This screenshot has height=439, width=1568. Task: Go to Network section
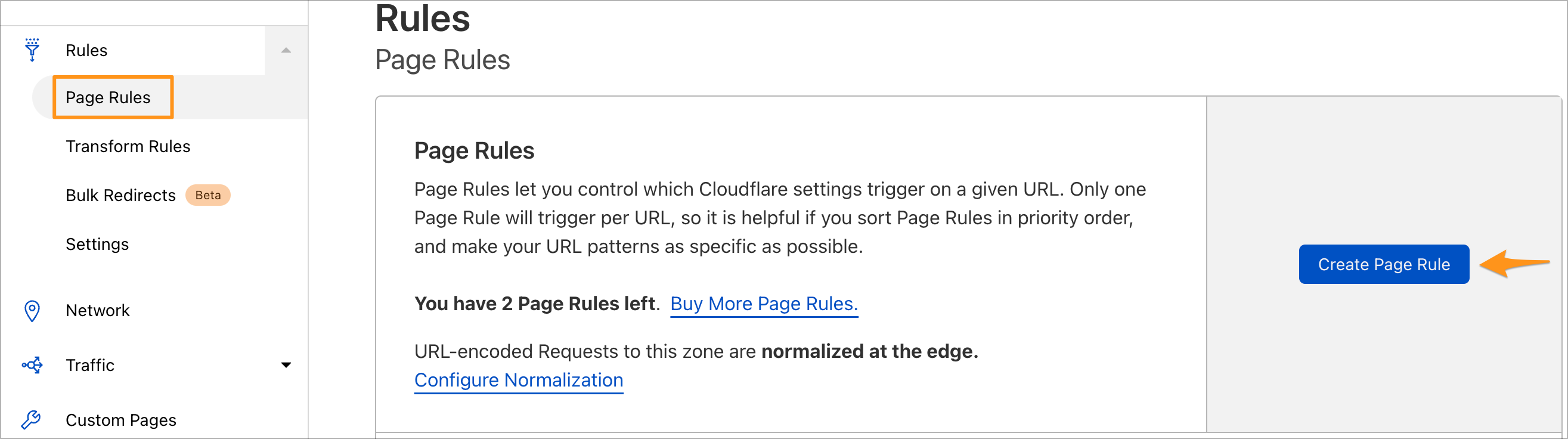97,311
